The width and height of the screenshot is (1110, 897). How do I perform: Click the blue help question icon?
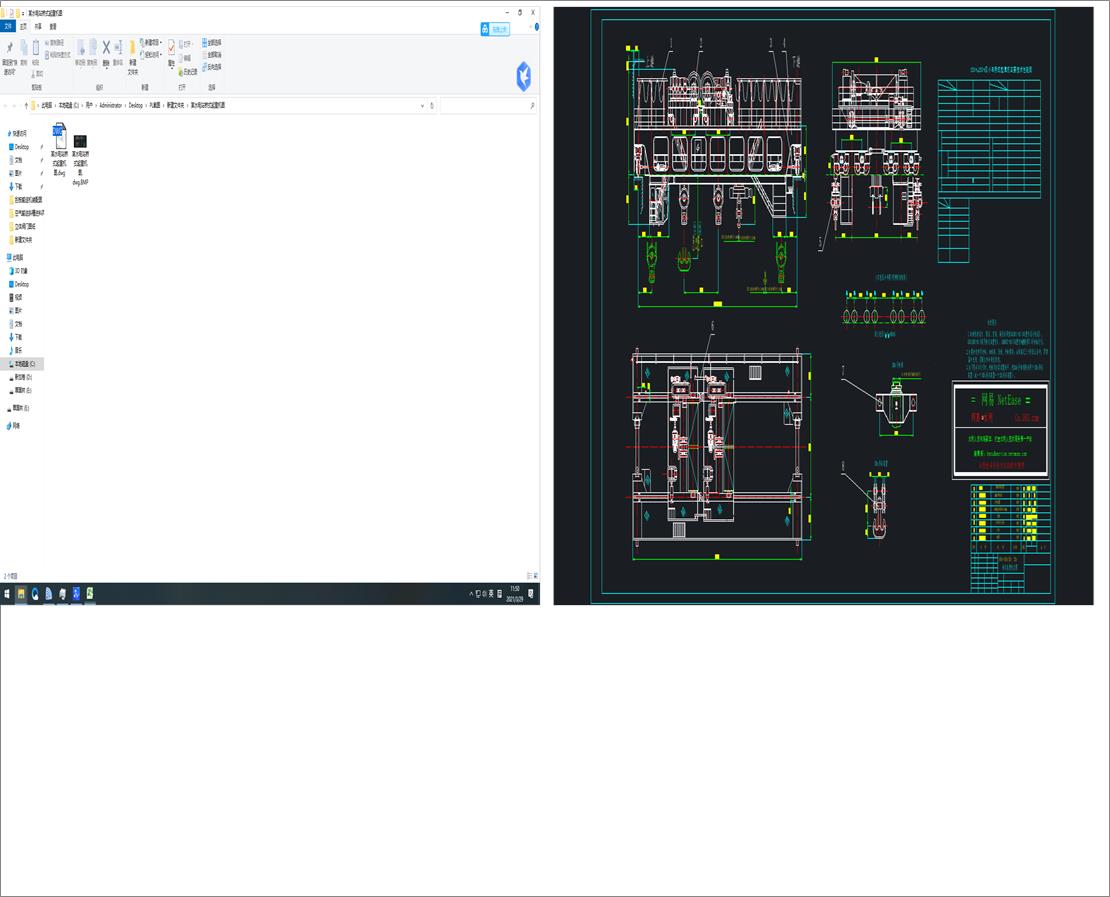click(537, 27)
